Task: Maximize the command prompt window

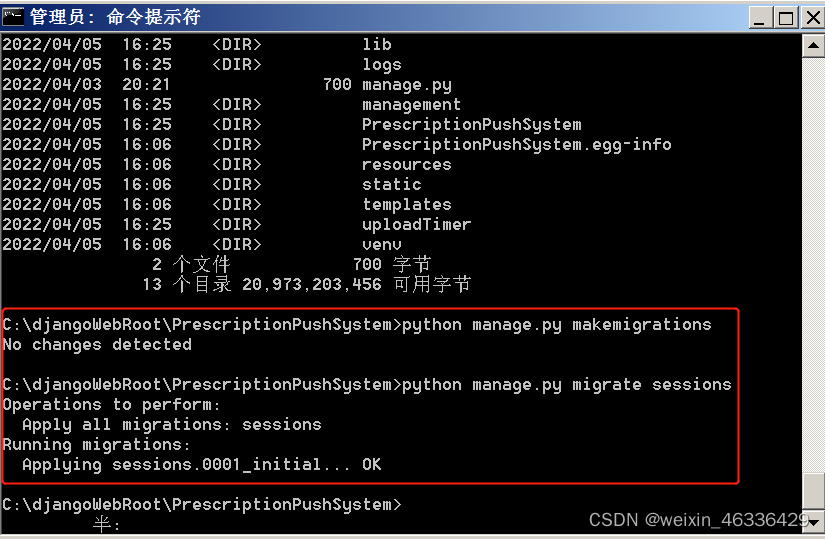Action: [786, 17]
